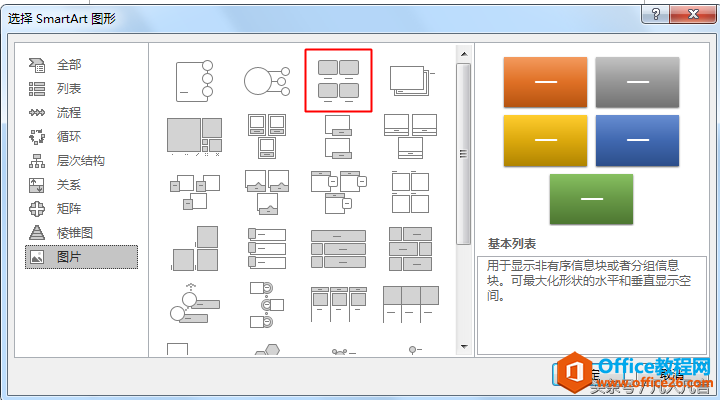Select three columns with header bars and gray squares
The height and width of the screenshot is (400, 720).
click(x=338, y=304)
